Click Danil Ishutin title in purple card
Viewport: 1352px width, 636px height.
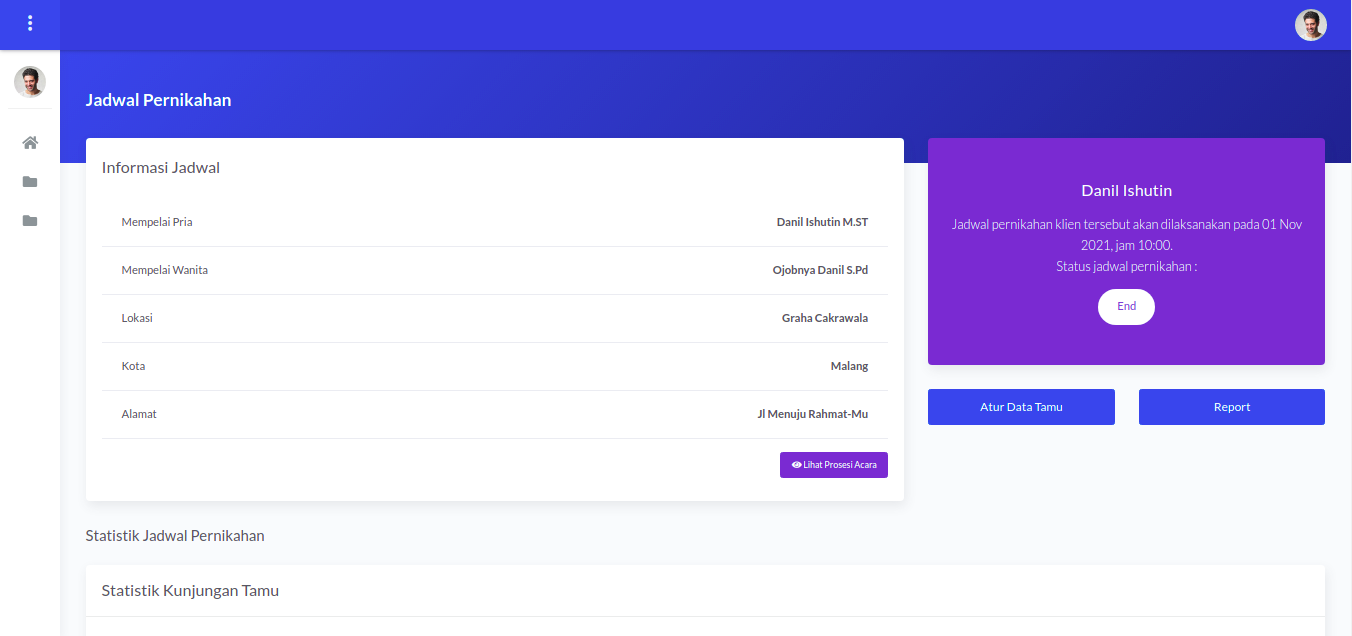pos(1126,191)
